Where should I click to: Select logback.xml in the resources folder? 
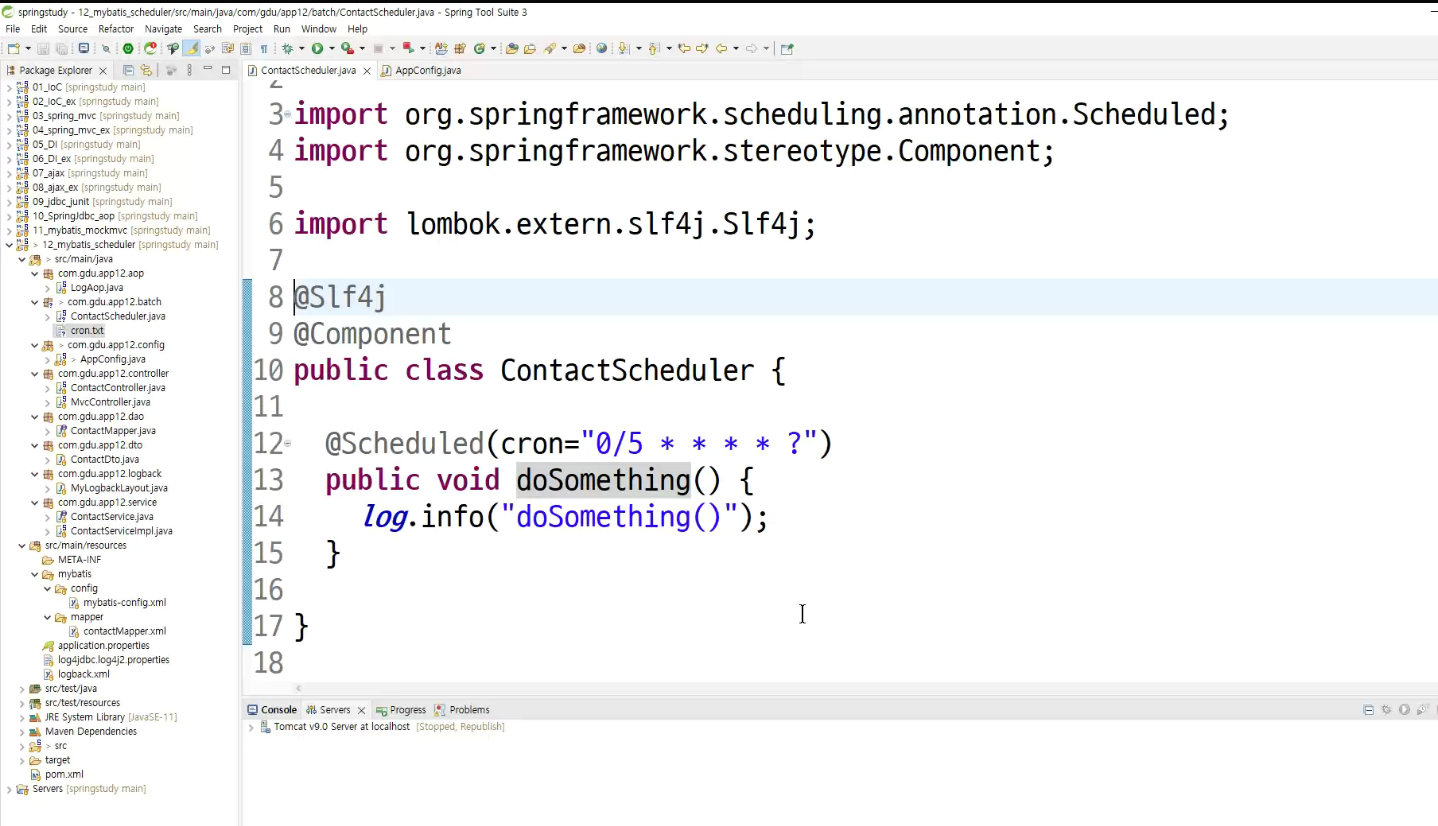pyautogui.click(x=84, y=675)
